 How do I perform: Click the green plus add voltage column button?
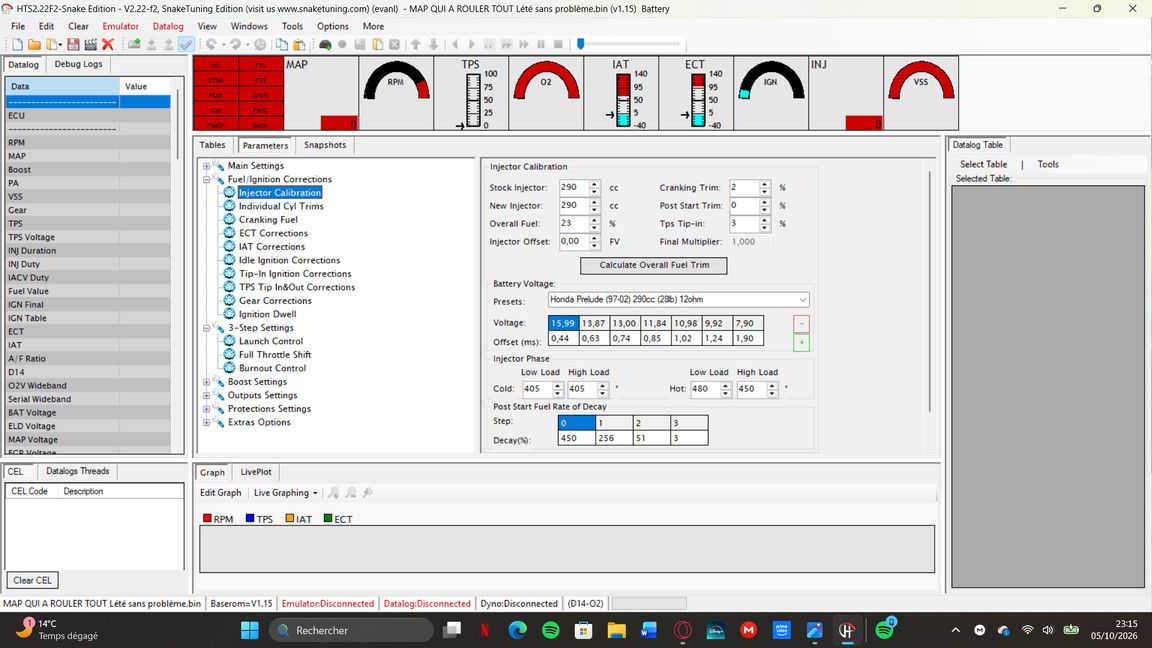coord(802,342)
